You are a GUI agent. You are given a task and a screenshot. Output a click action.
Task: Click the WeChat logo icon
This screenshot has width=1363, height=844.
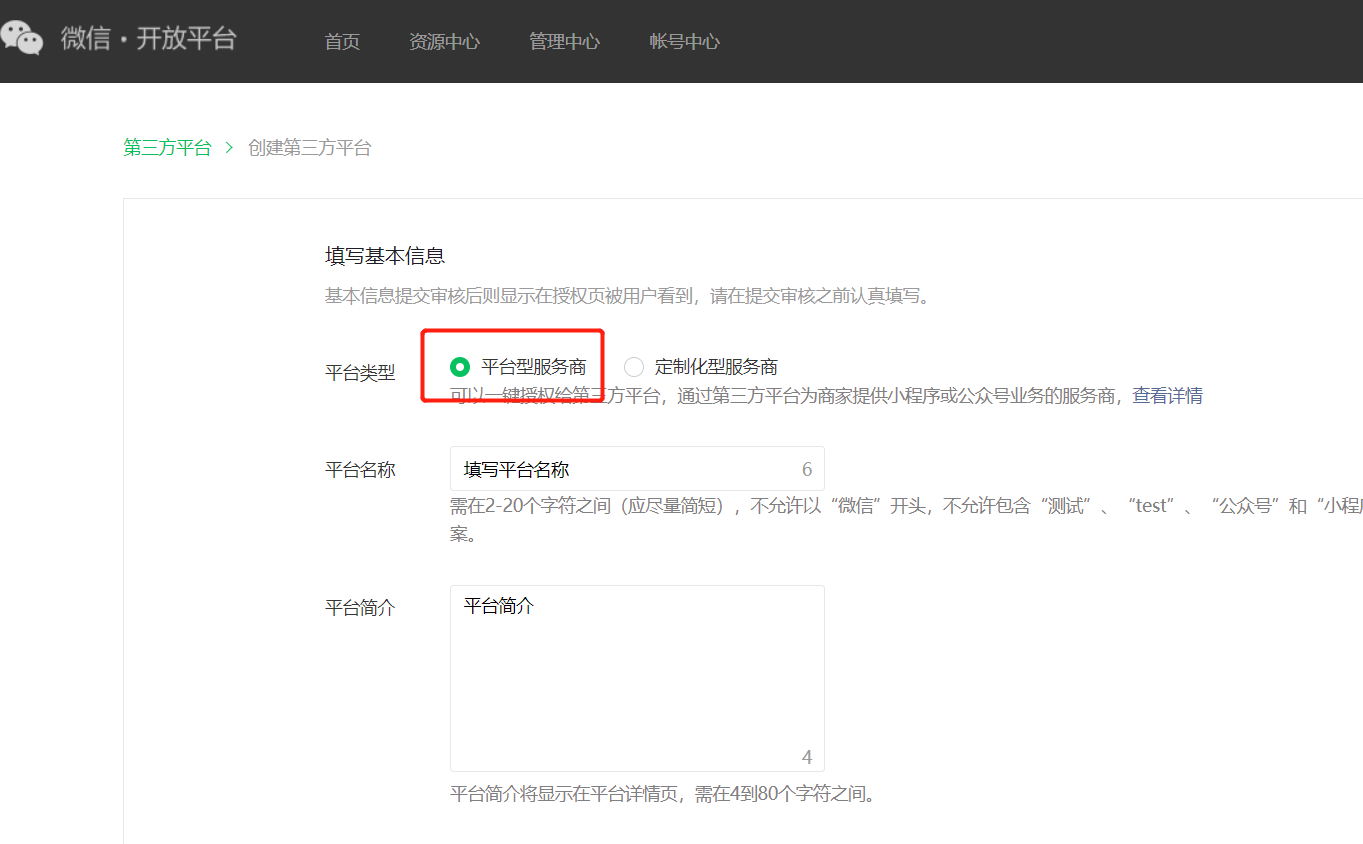coord(21,38)
